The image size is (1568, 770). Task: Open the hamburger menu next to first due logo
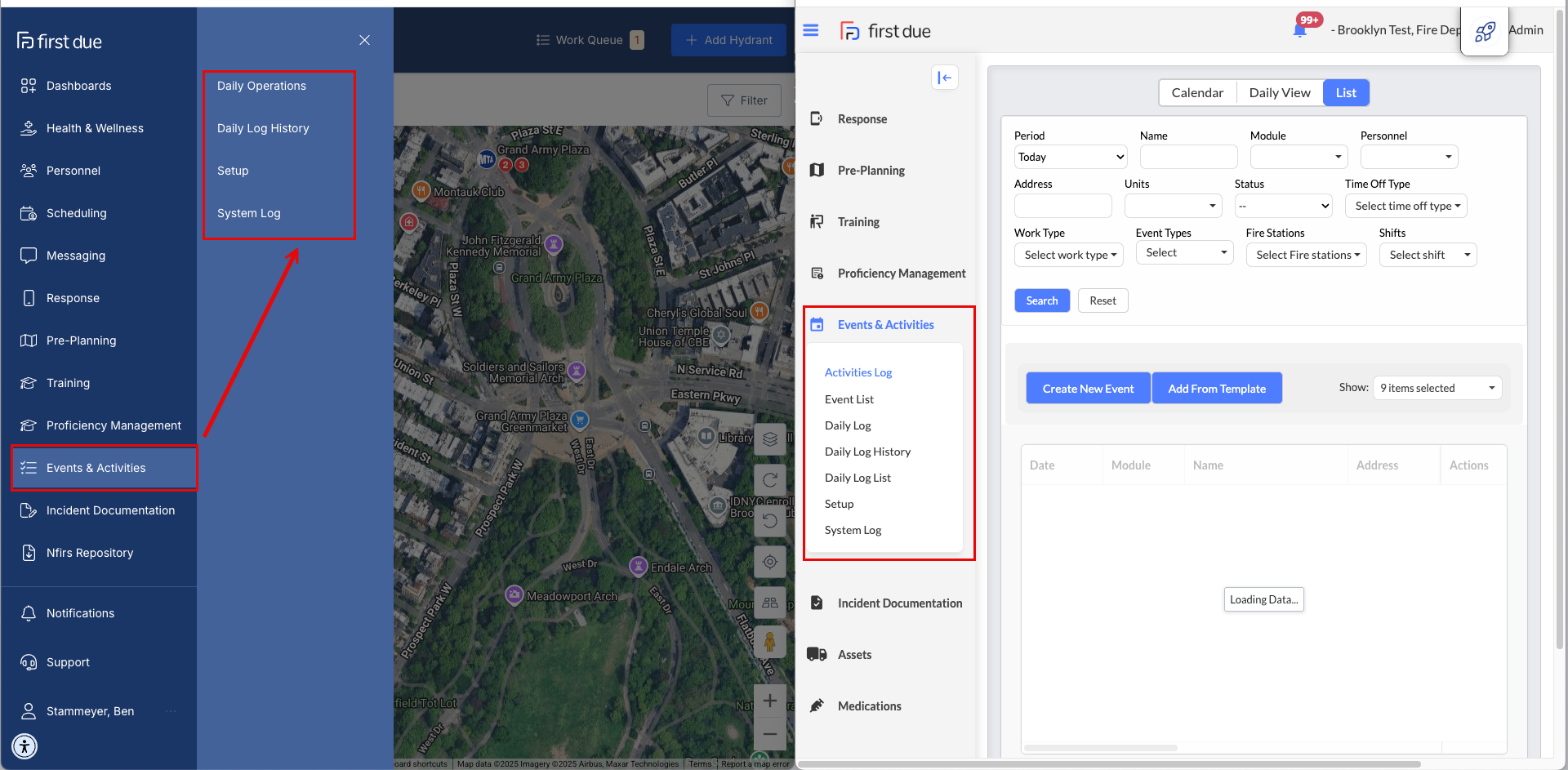point(811,31)
